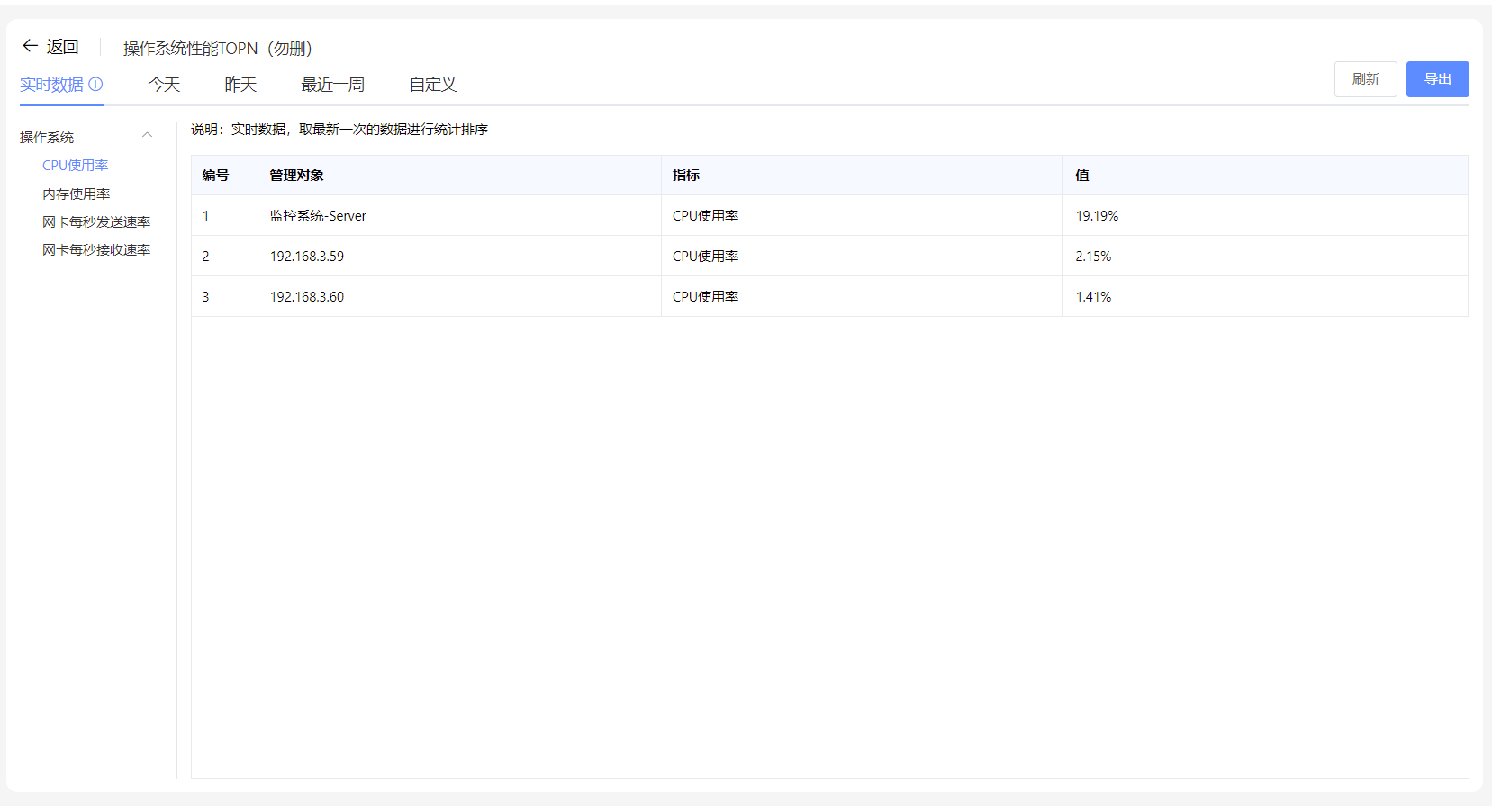Click the back arrow icon
The height and width of the screenshot is (812, 1492).
[30, 46]
